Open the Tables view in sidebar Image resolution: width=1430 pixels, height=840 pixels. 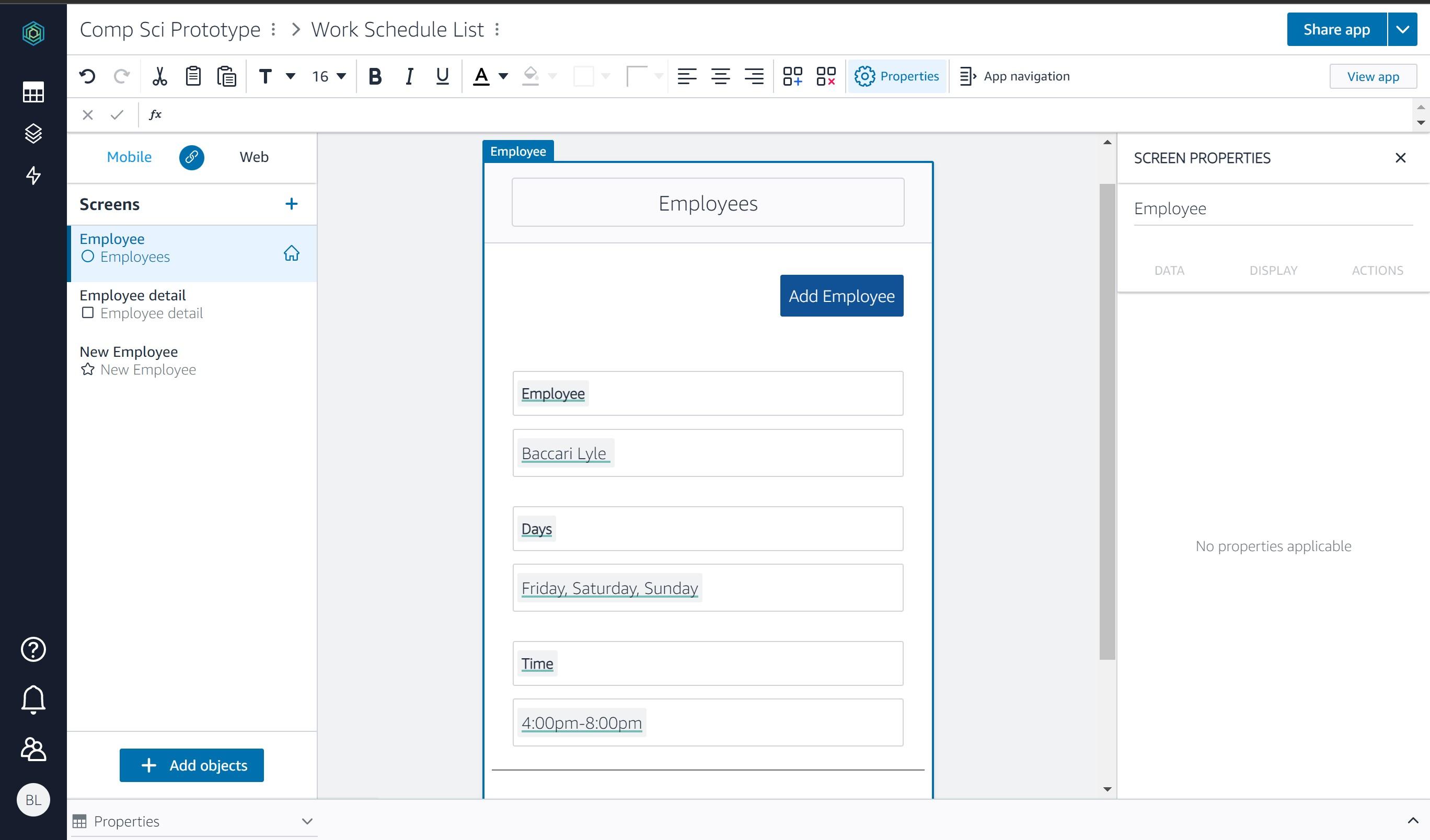(x=33, y=92)
